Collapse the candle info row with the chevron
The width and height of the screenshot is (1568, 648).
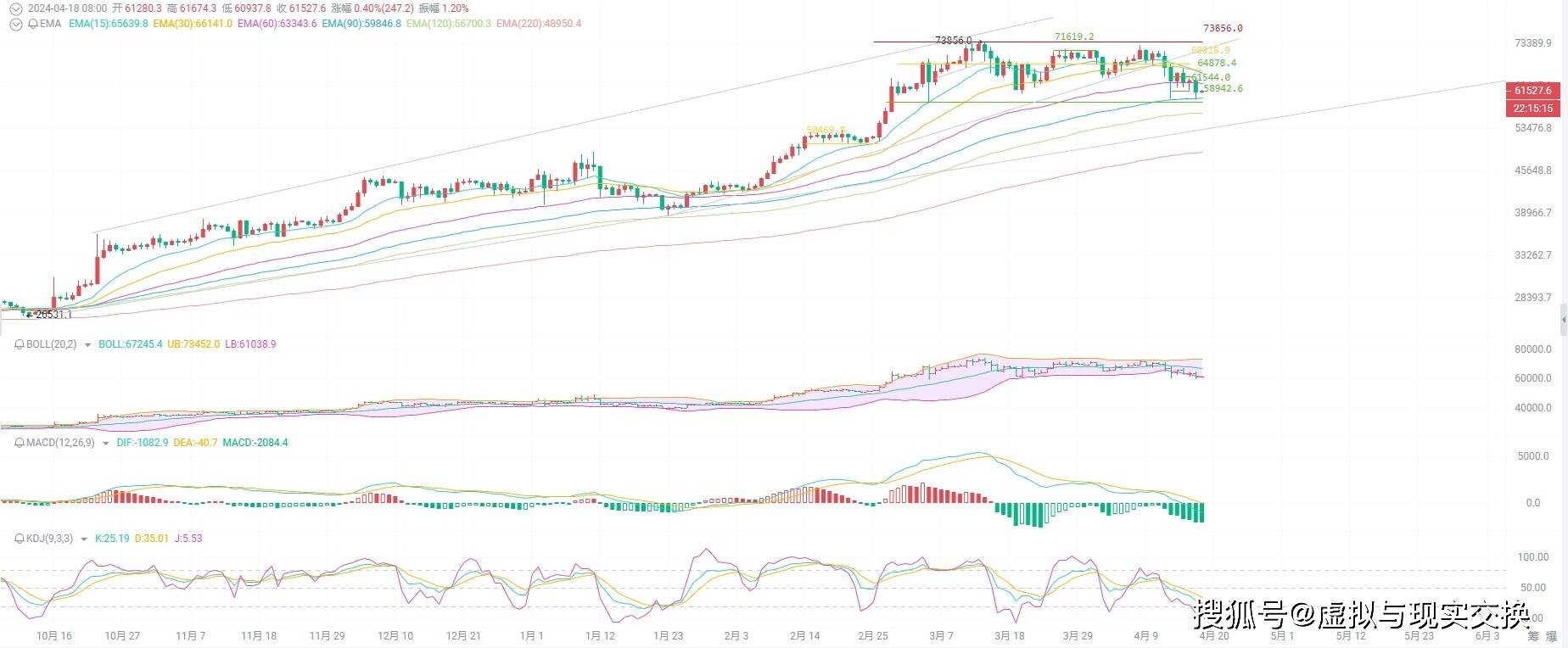(15, 8)
